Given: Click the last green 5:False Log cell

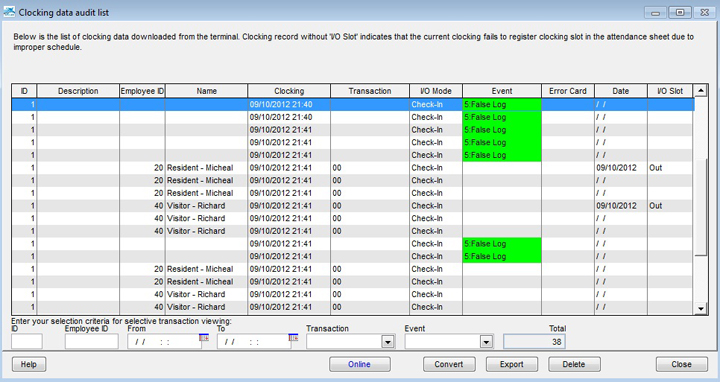Looking at the screenshot, I should coord(502,256).
